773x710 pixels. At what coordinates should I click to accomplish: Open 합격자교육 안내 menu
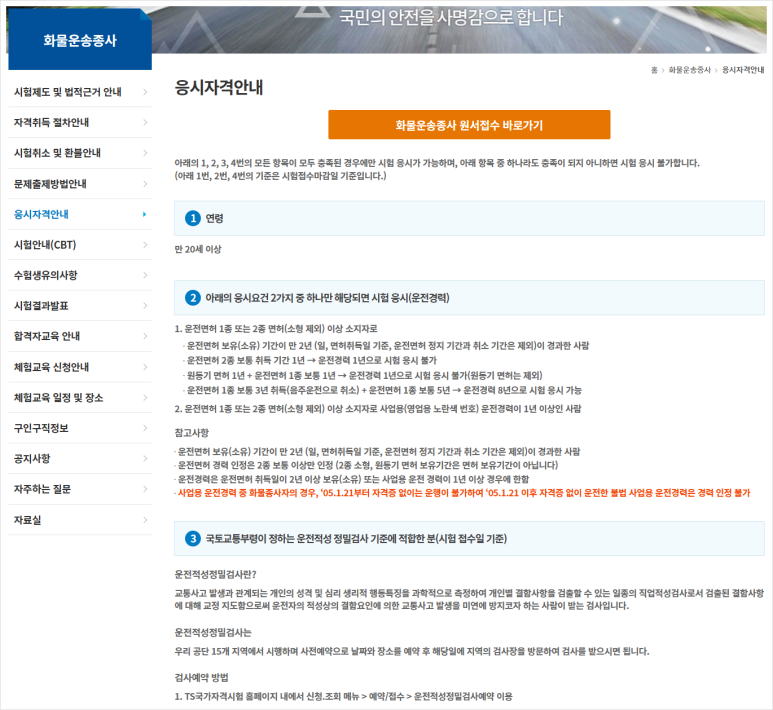pos(80,337)
